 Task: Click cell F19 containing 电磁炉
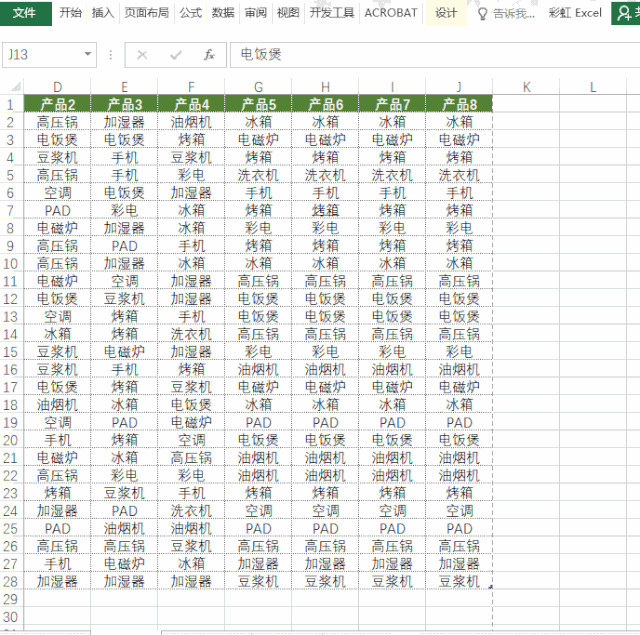coord(191,422)
